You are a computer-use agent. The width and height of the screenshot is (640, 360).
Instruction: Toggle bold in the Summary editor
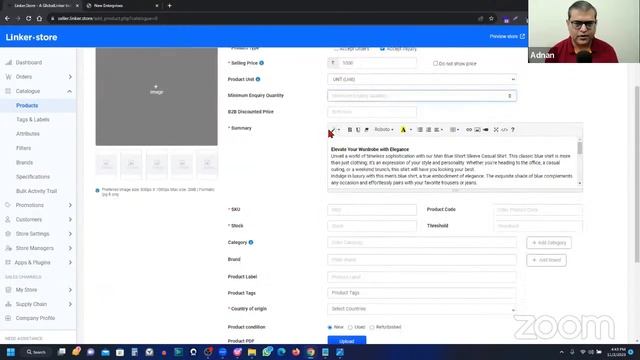(x=350, y=130)
